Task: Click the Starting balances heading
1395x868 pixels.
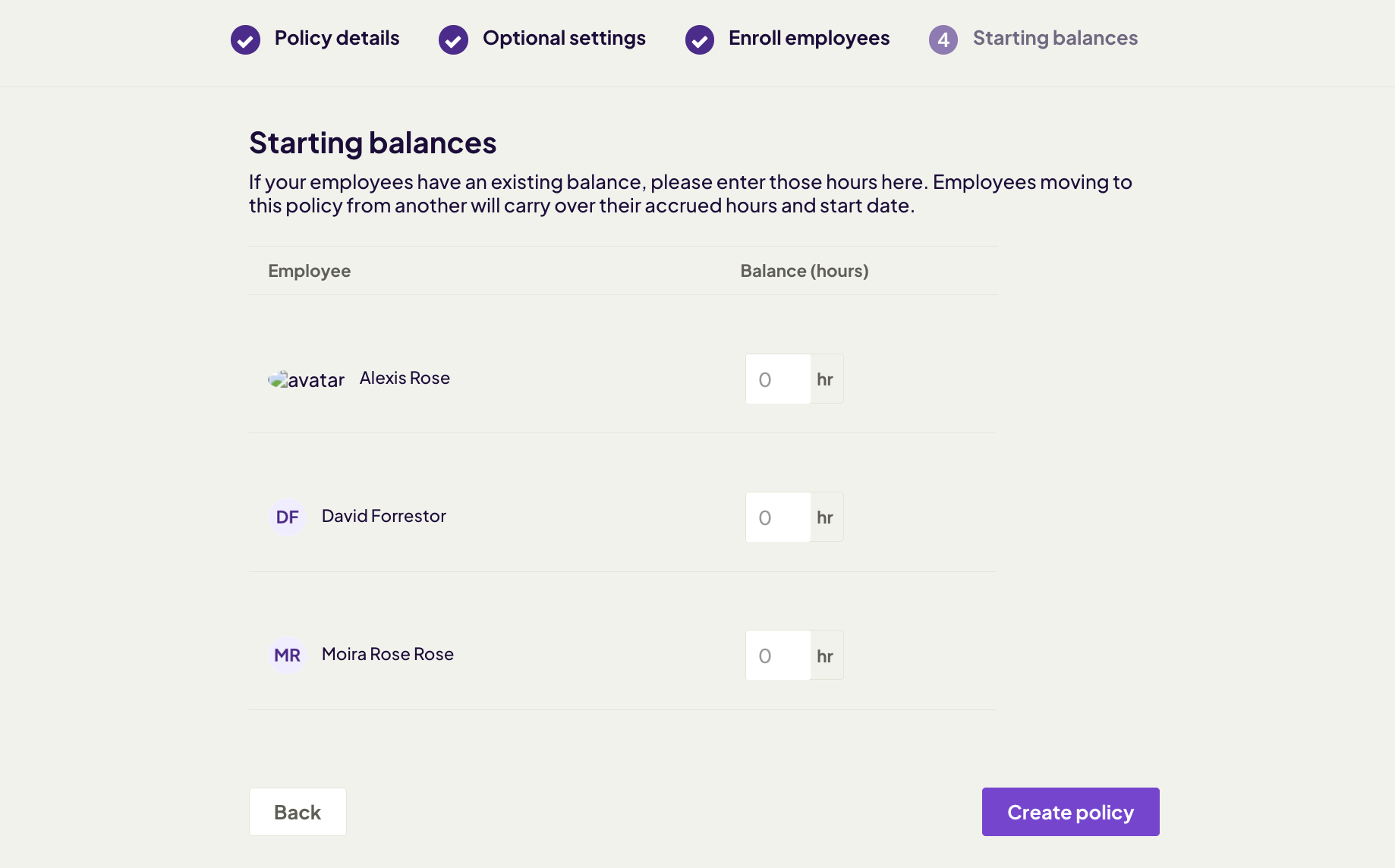Action: (x=373, y=143)
